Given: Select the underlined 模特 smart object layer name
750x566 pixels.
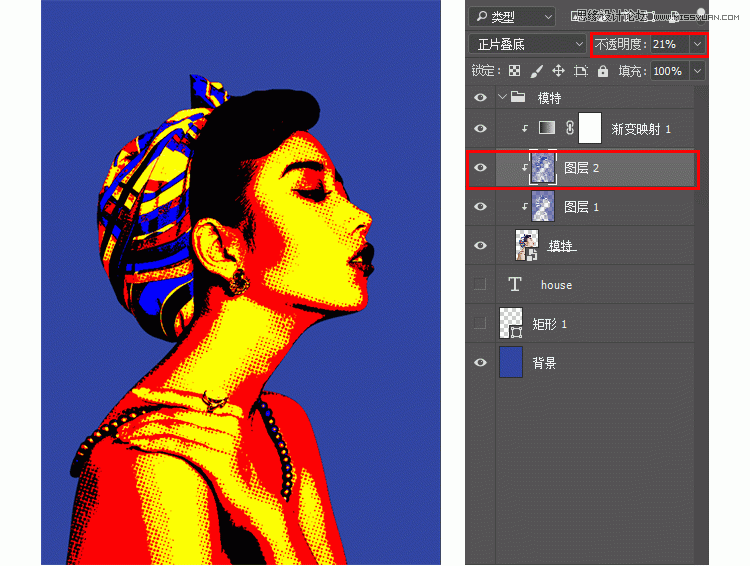Looking at the screenshot, I should pos(561,246).
